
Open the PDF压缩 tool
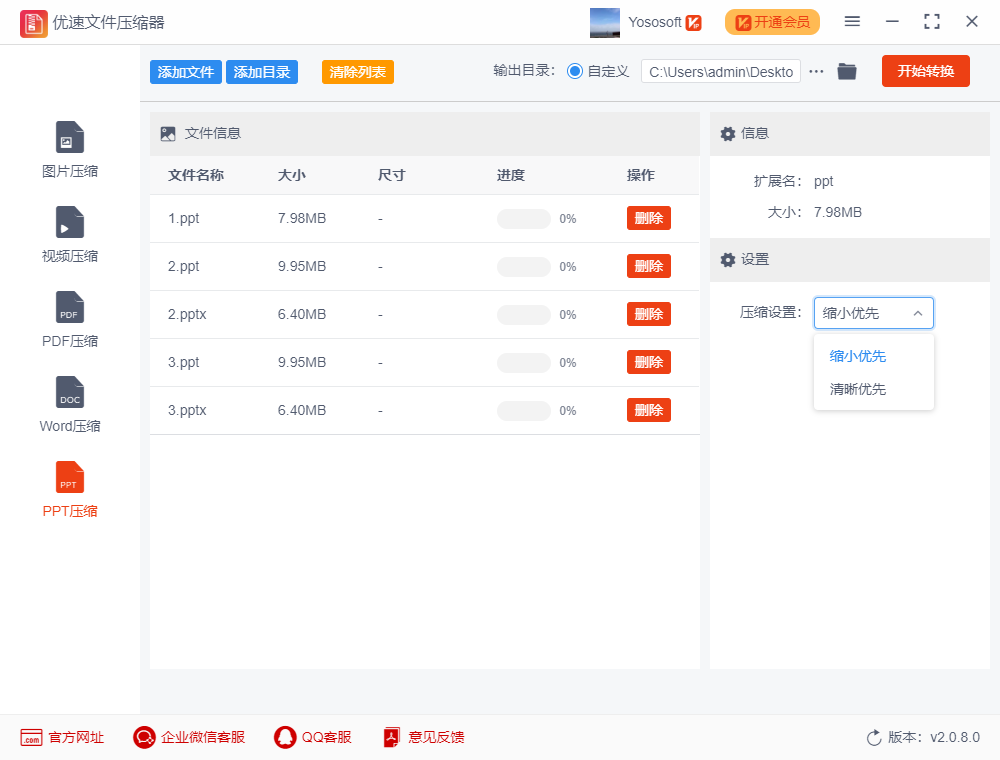(x=70, y=319)
